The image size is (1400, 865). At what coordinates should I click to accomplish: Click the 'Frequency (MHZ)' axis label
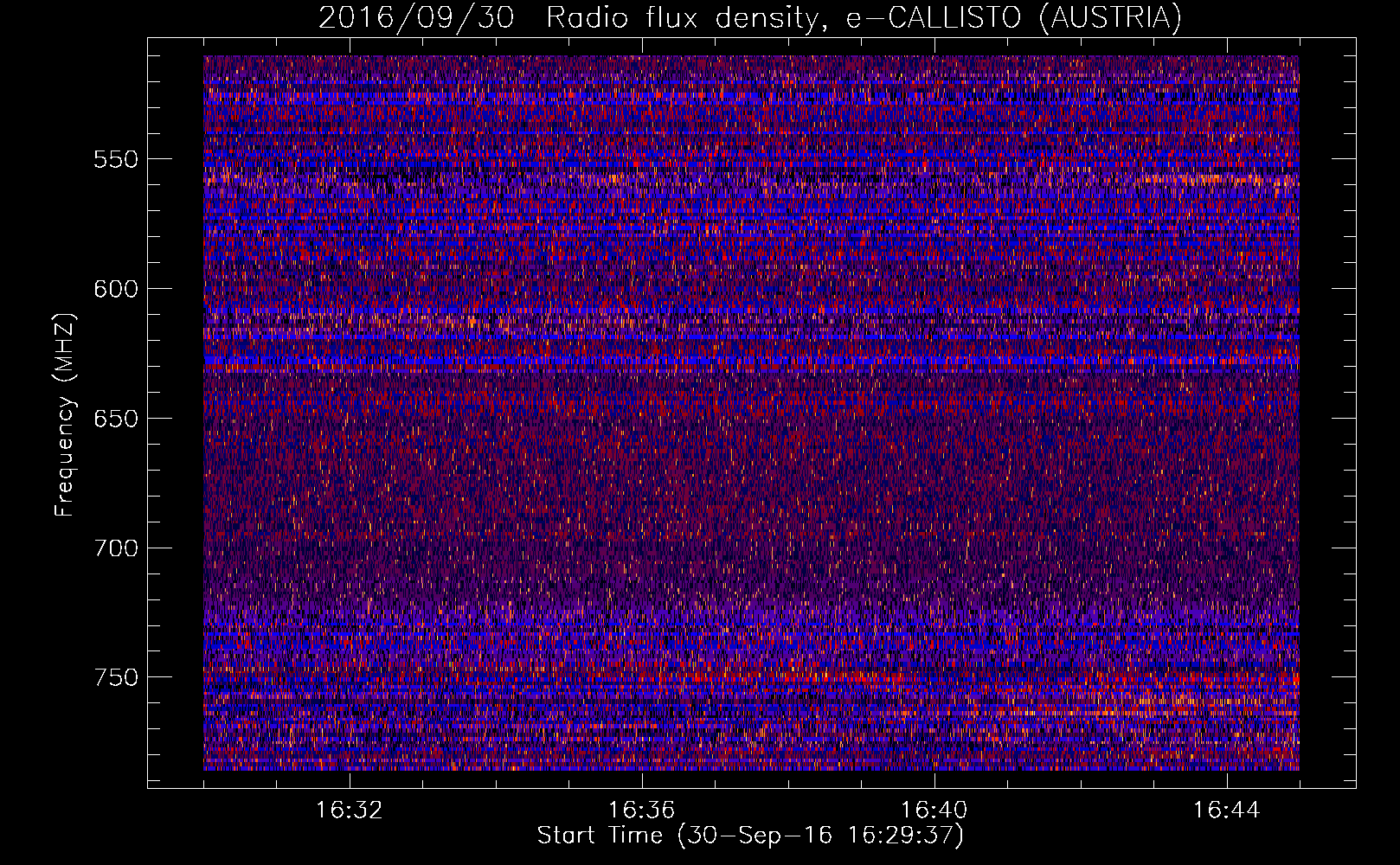click(x=65, y=415)
